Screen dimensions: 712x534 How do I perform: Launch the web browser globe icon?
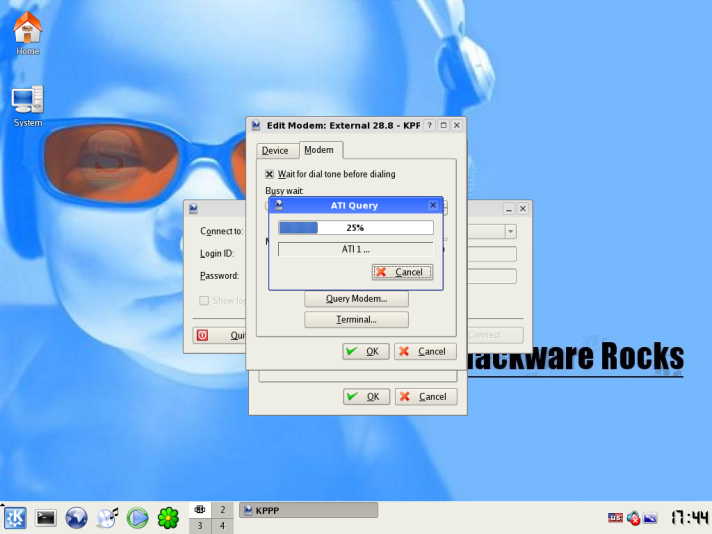tap(76, 518)
